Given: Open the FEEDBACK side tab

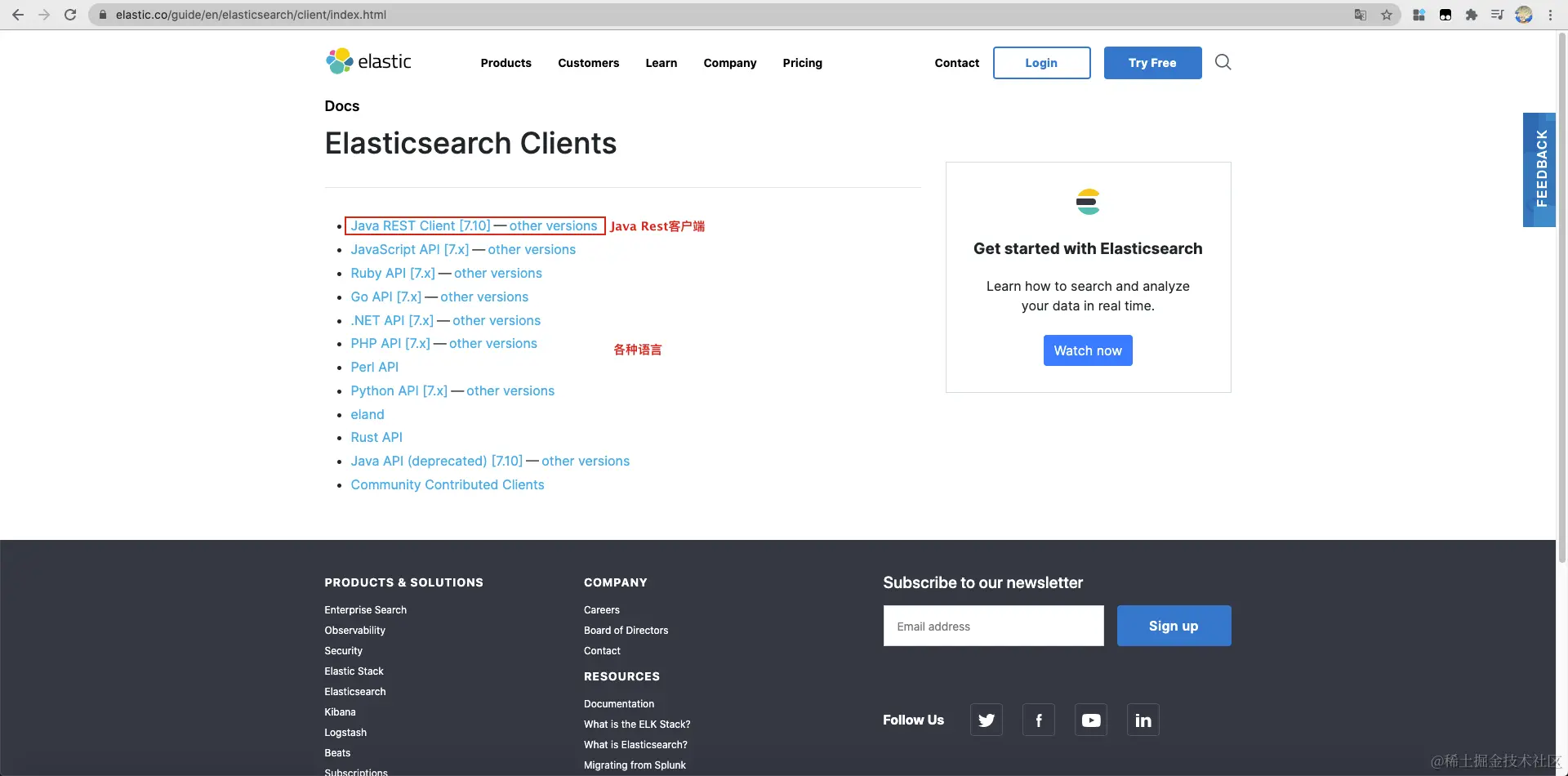Looking at the screenshot, I should pyautogui.click(x=1540, y=169).
